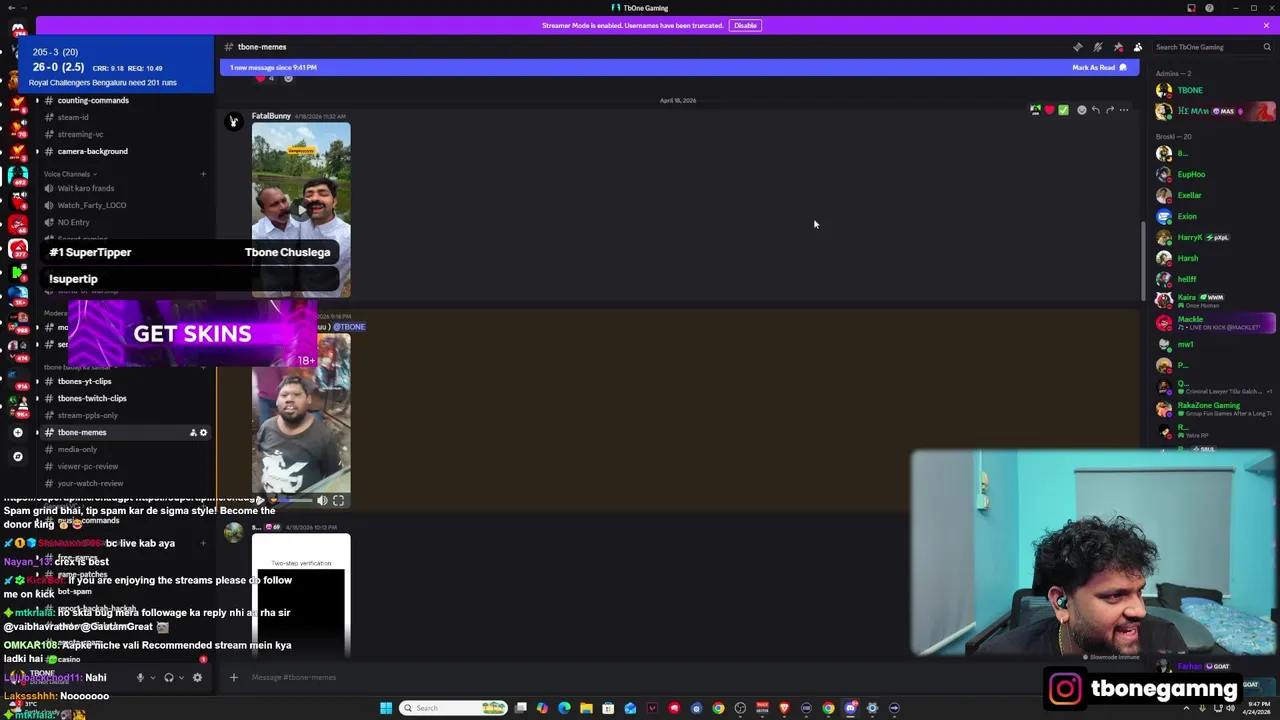1280x720 pixels.
Task: Open the FatalBunny username
Action: click(271, 116)
